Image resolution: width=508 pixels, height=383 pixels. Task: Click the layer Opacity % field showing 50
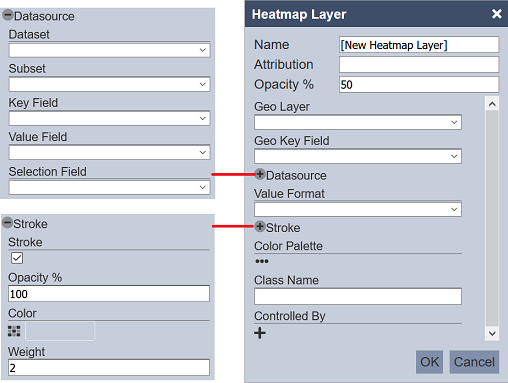point(419,84)
